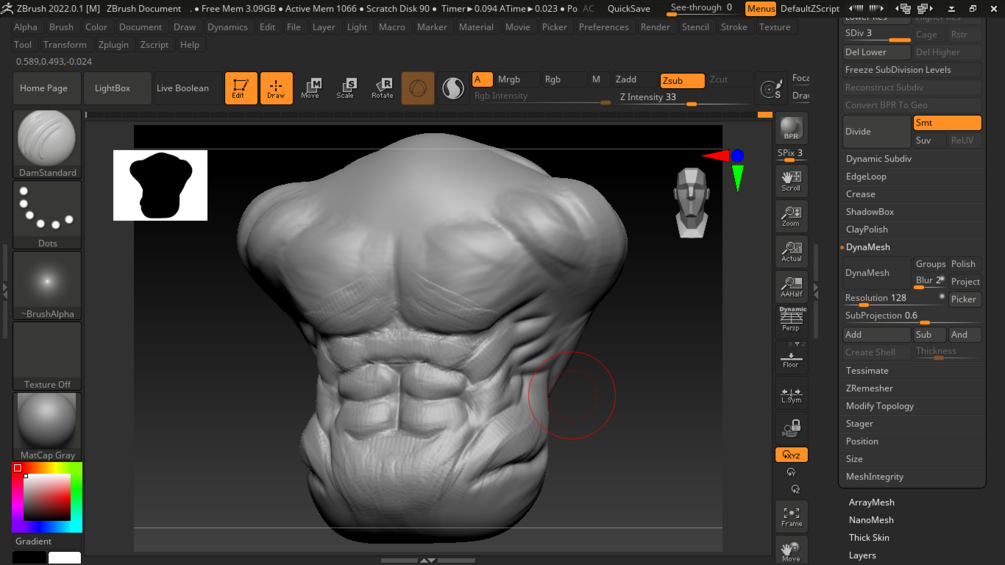Image resolution: width=1005 pixels, height=565 pixels.
Task: Expand the EdgeLoop section
Action: click(866, 177)
